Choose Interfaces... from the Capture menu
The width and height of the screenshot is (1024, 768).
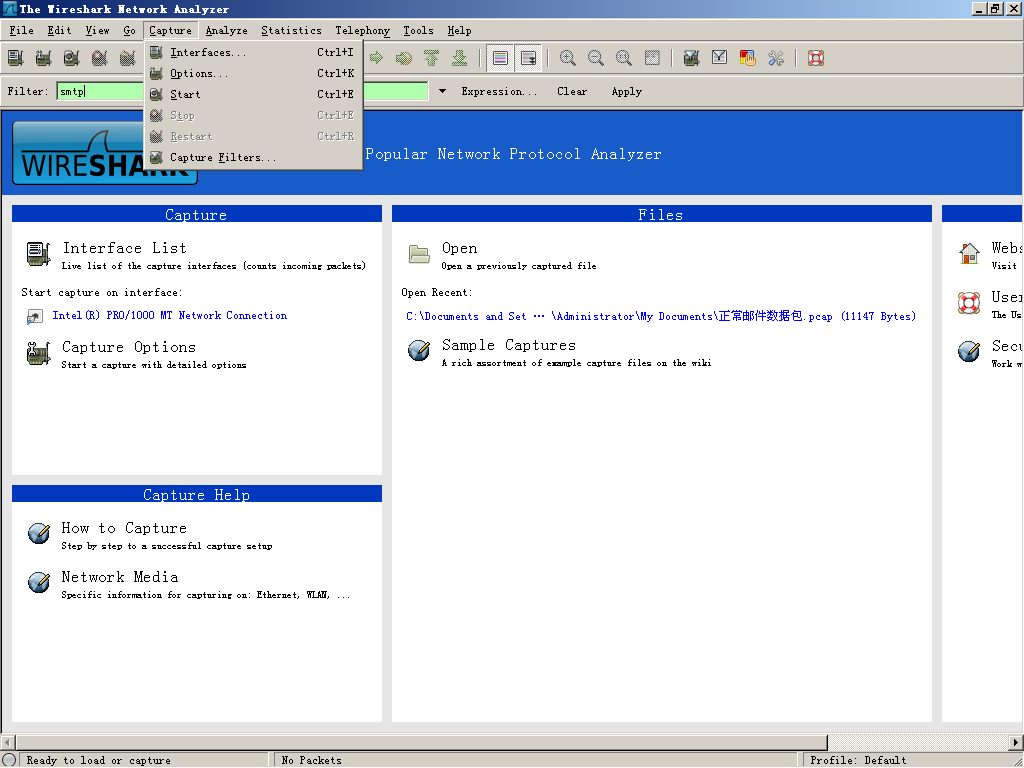[208, 52]
